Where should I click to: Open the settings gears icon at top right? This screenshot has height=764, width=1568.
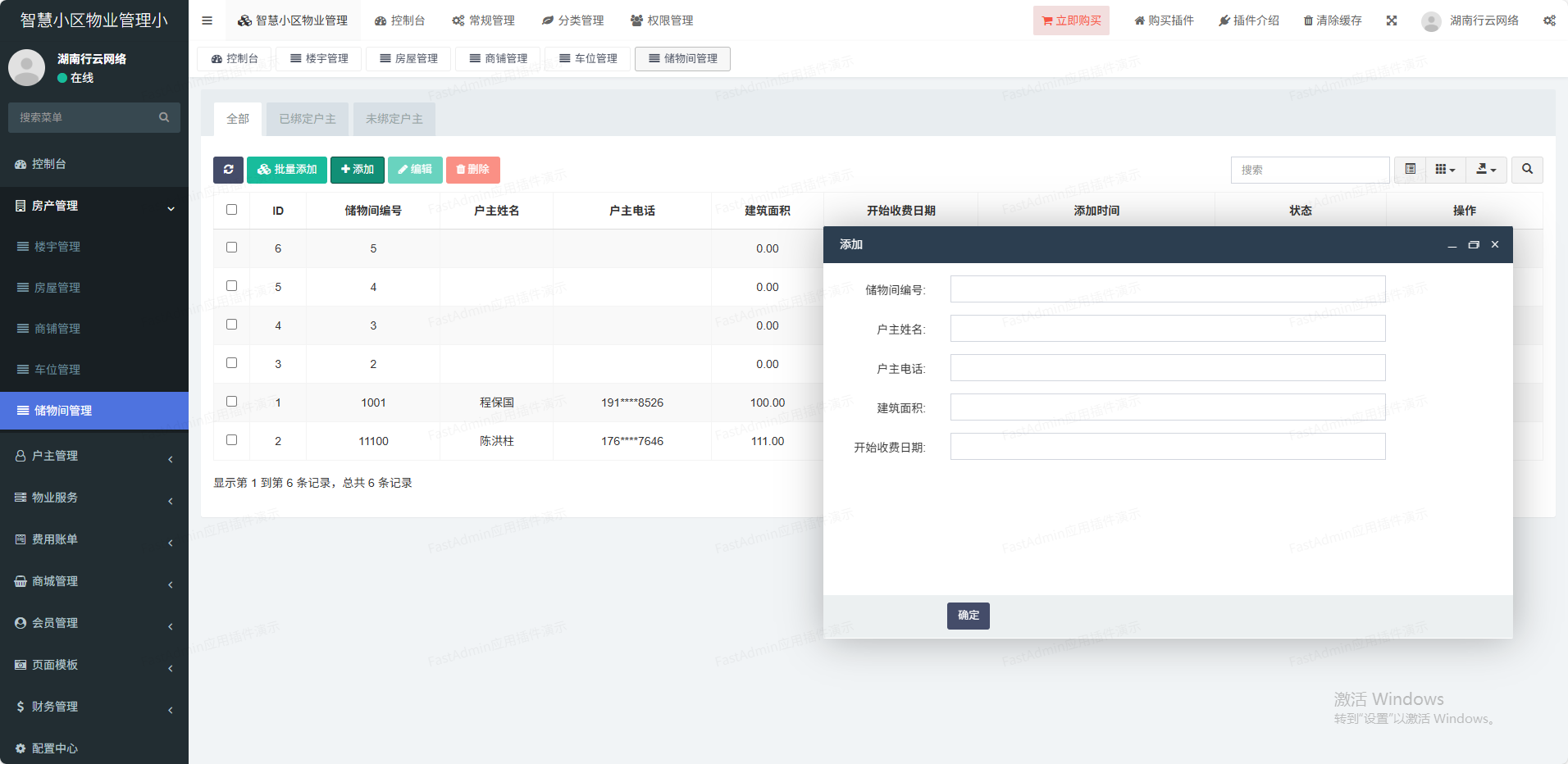click(x=1549, y=20)
